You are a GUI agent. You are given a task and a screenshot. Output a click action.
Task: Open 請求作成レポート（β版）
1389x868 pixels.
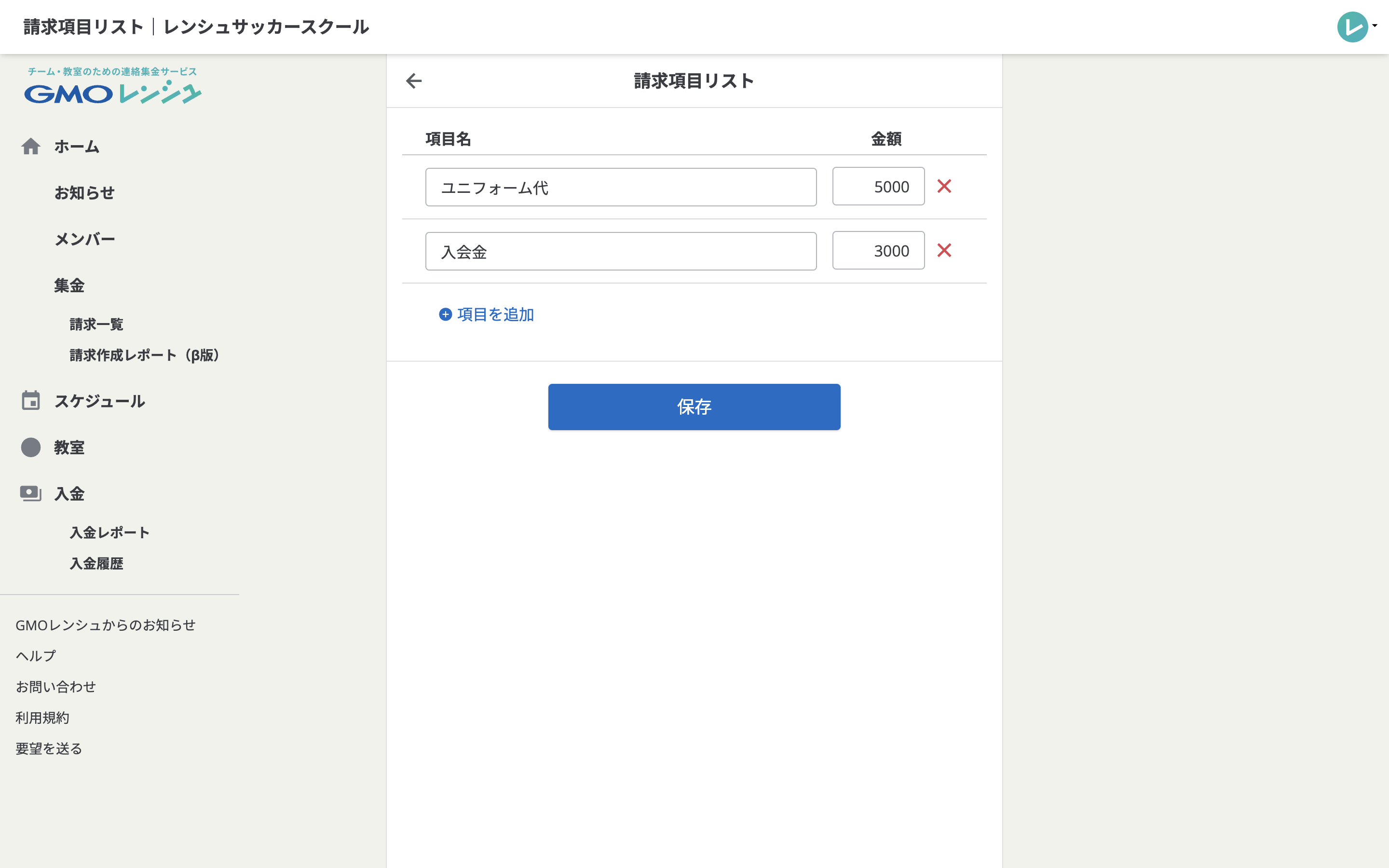pyautogui.click(x=144, y=355)
